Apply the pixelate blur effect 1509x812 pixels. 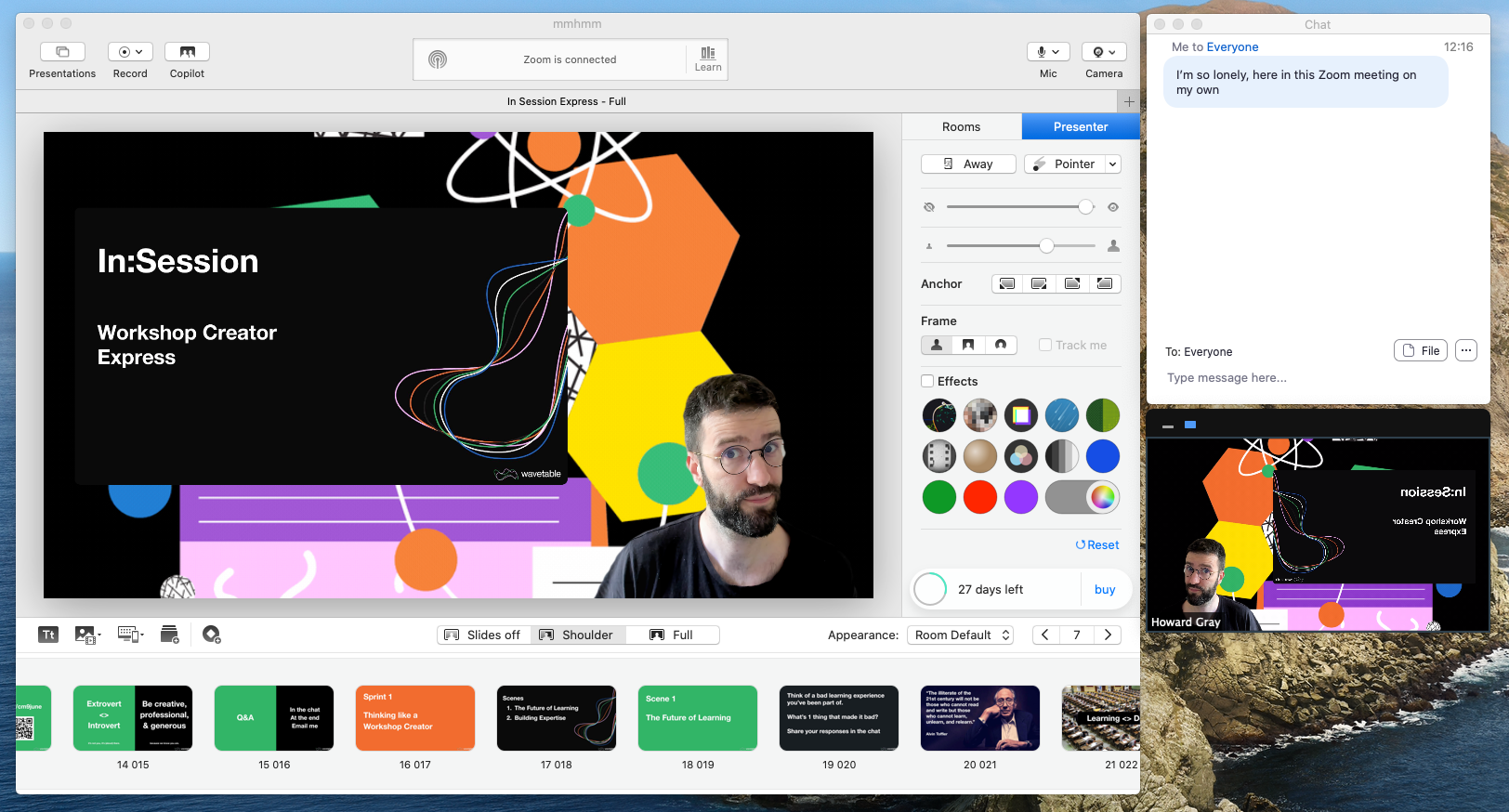(x=980, y=415)
